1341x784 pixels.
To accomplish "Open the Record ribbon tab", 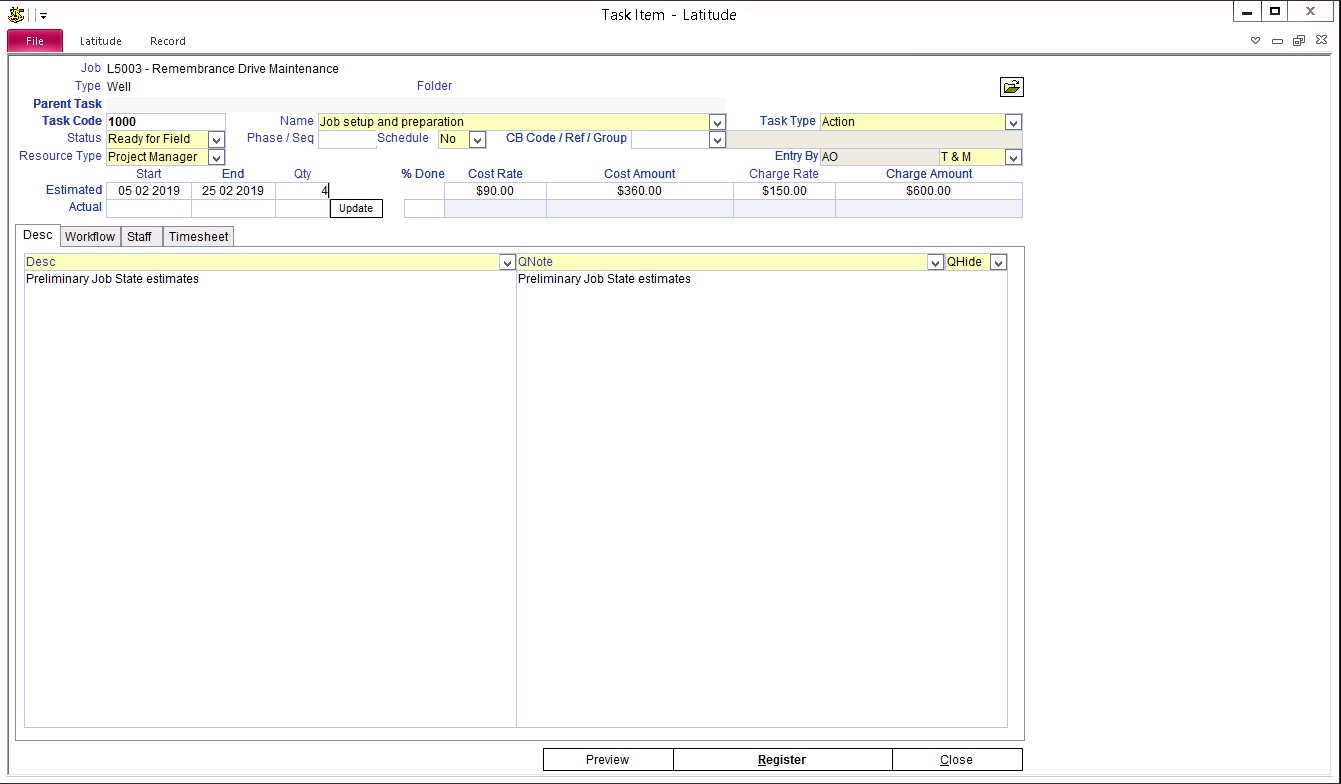I will pyautogui.click(x=167, y=41).
